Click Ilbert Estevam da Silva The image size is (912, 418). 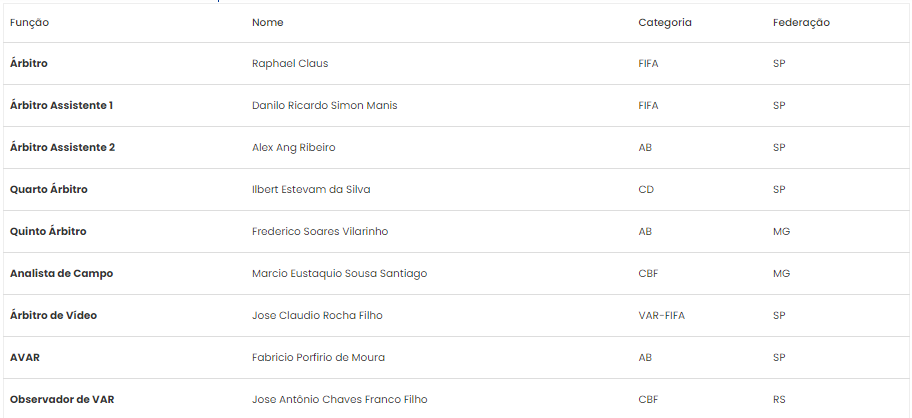tap(311, 189)
